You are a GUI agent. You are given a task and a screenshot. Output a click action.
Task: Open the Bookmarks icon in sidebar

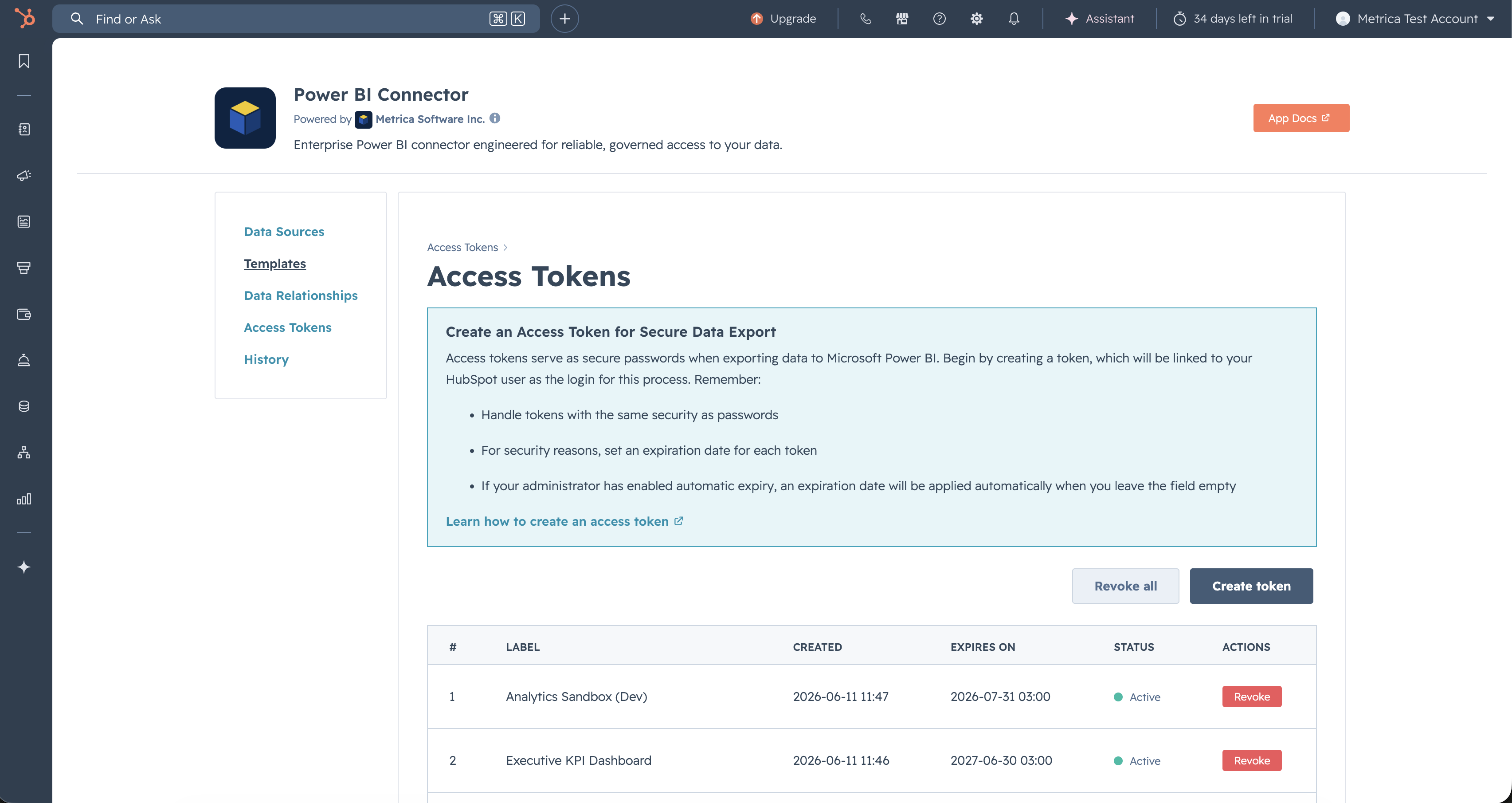tap(24, 61)
